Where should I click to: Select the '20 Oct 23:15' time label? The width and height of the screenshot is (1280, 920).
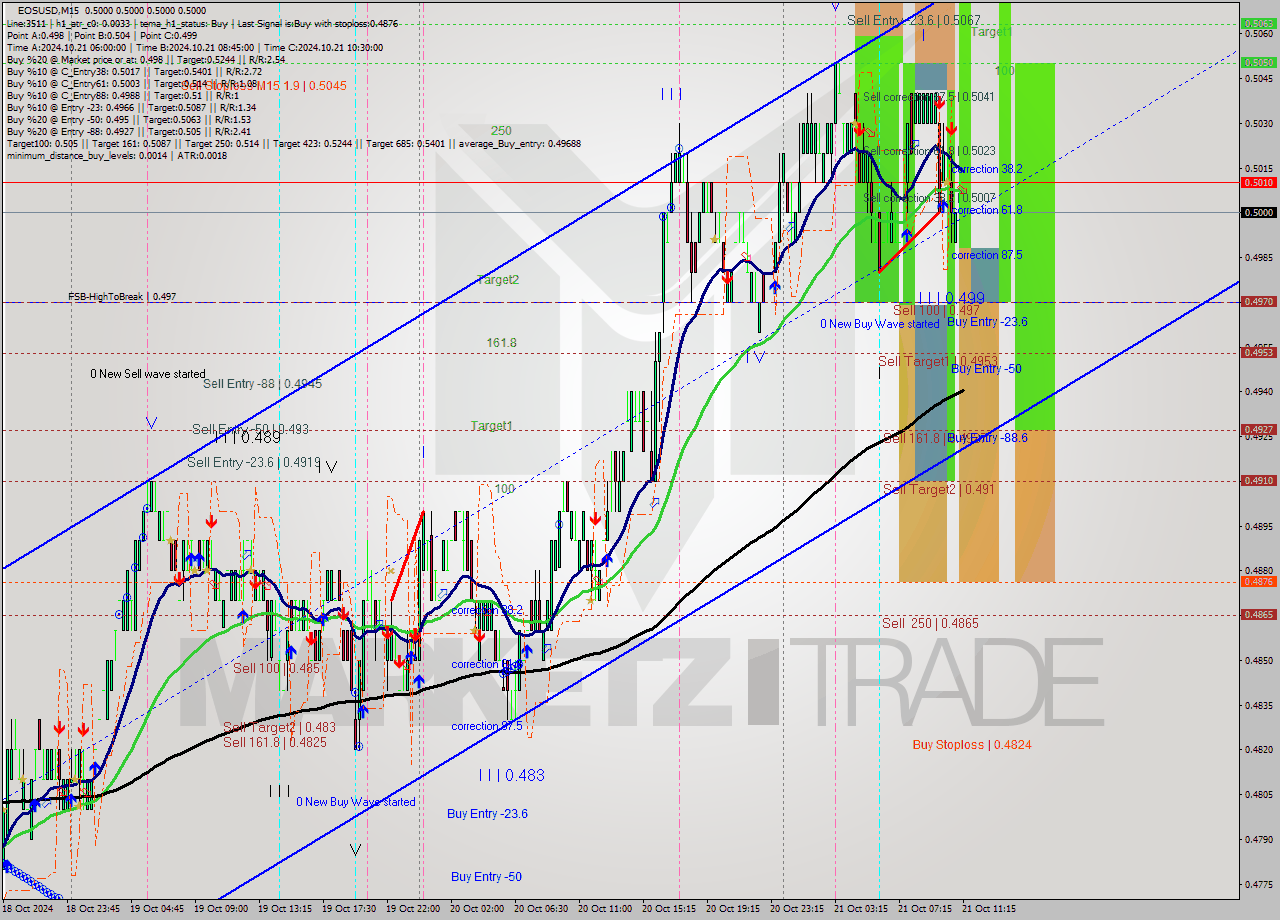tap(797, 909)
